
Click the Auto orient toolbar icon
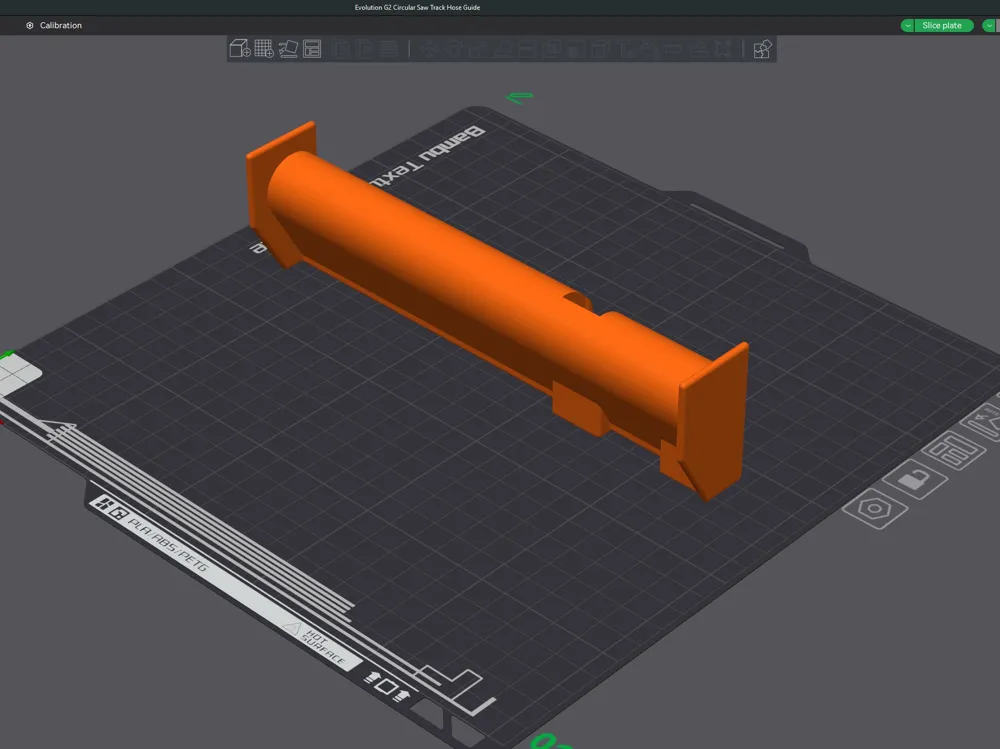click(x=288, y=48)
